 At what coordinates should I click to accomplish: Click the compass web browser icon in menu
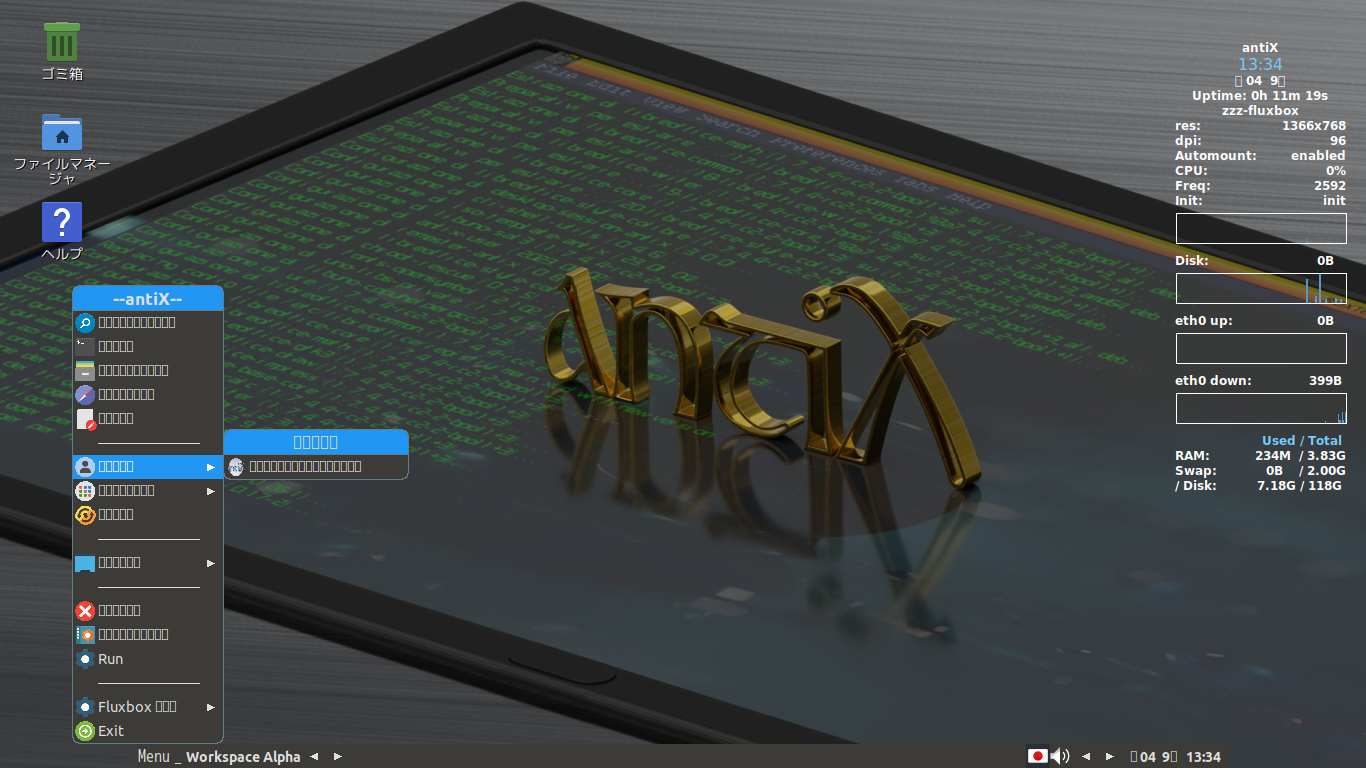coord(85,394)
